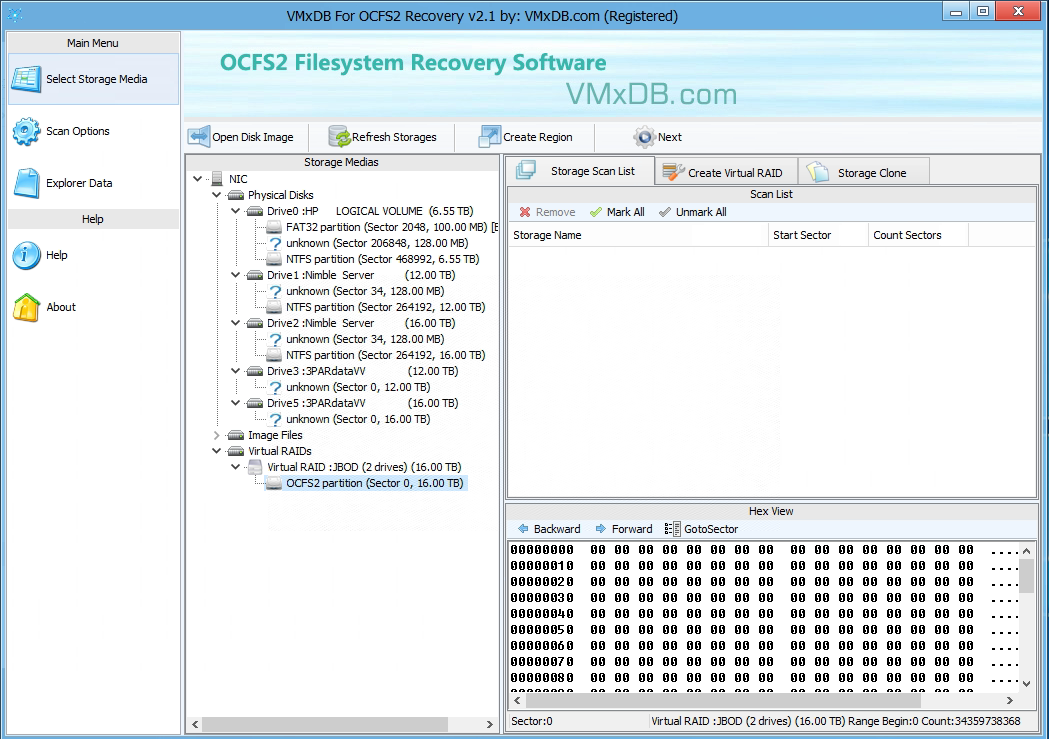Click the Select Storage Media icon

tap(26, 79)
